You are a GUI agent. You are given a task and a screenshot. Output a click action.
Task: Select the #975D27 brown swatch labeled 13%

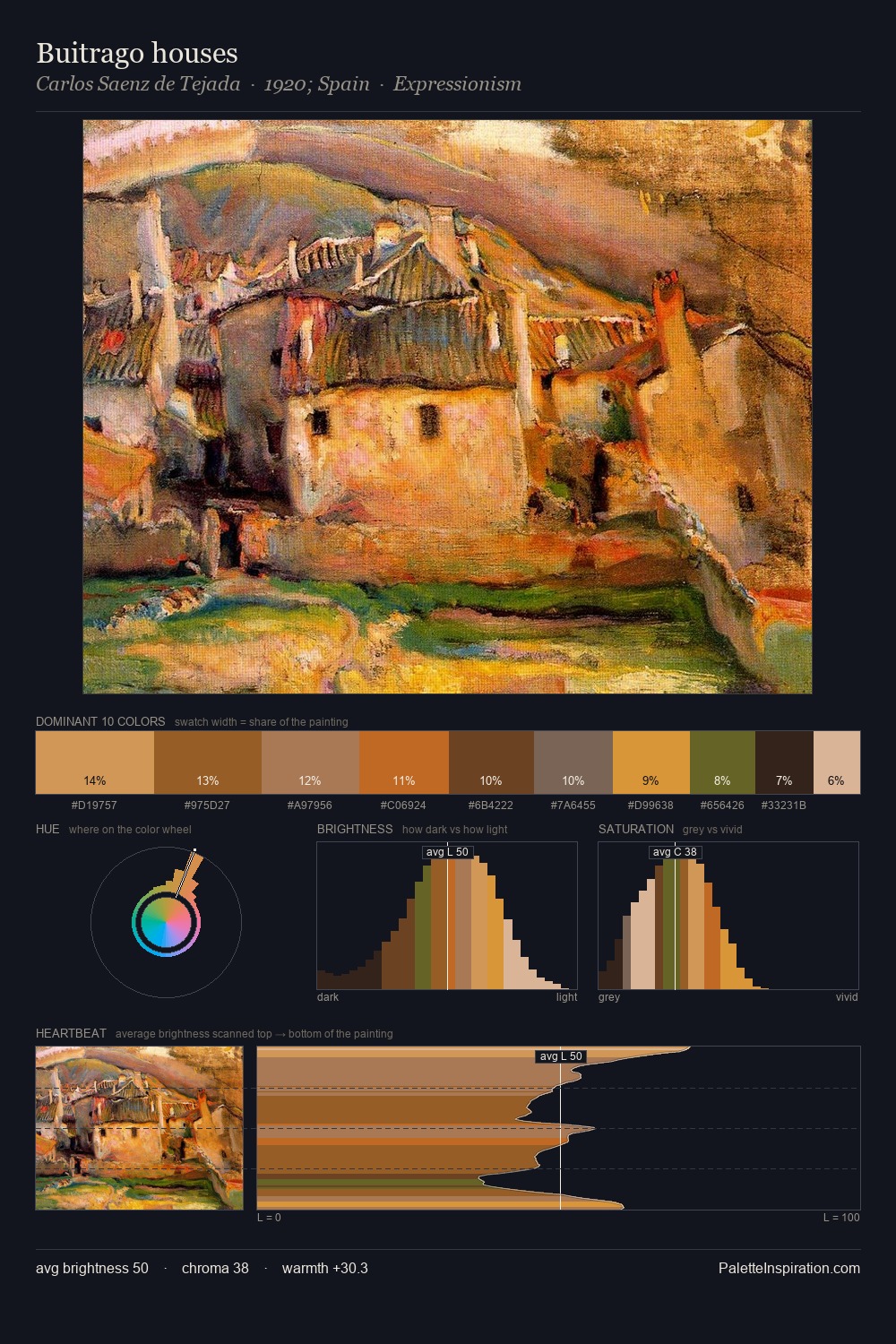[208, 762]
